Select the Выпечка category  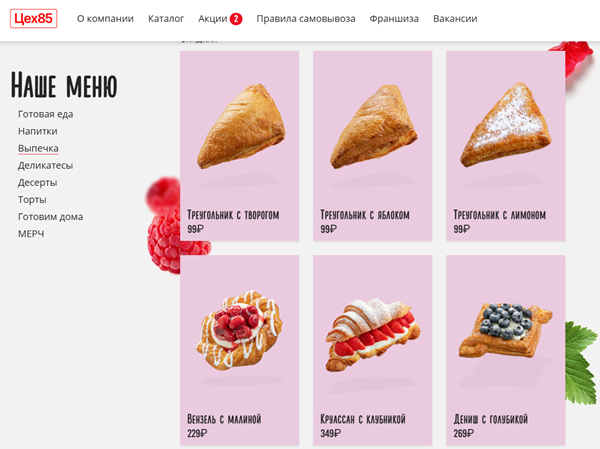coord(38,148)
